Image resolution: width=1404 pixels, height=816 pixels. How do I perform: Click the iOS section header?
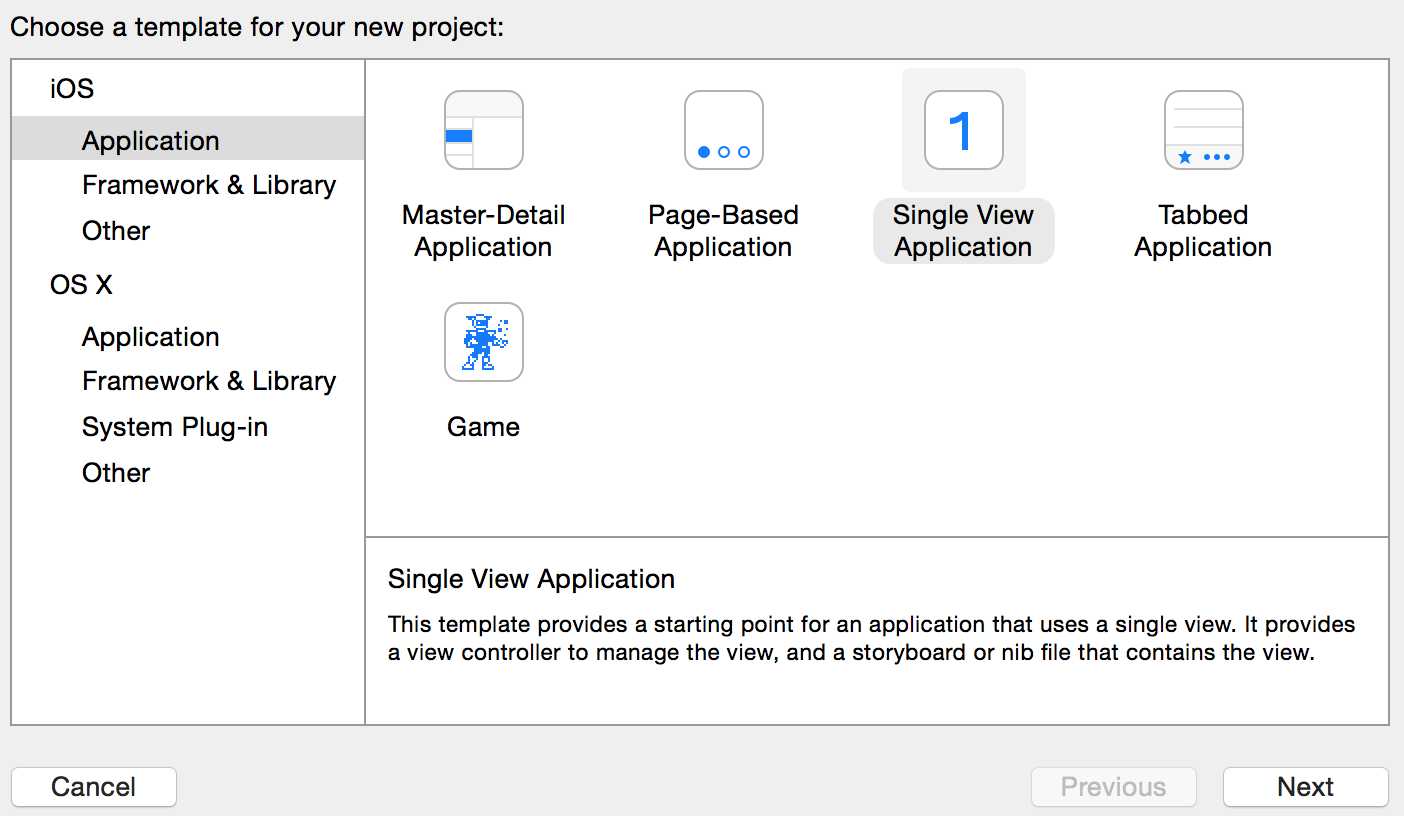coord(72,89)
